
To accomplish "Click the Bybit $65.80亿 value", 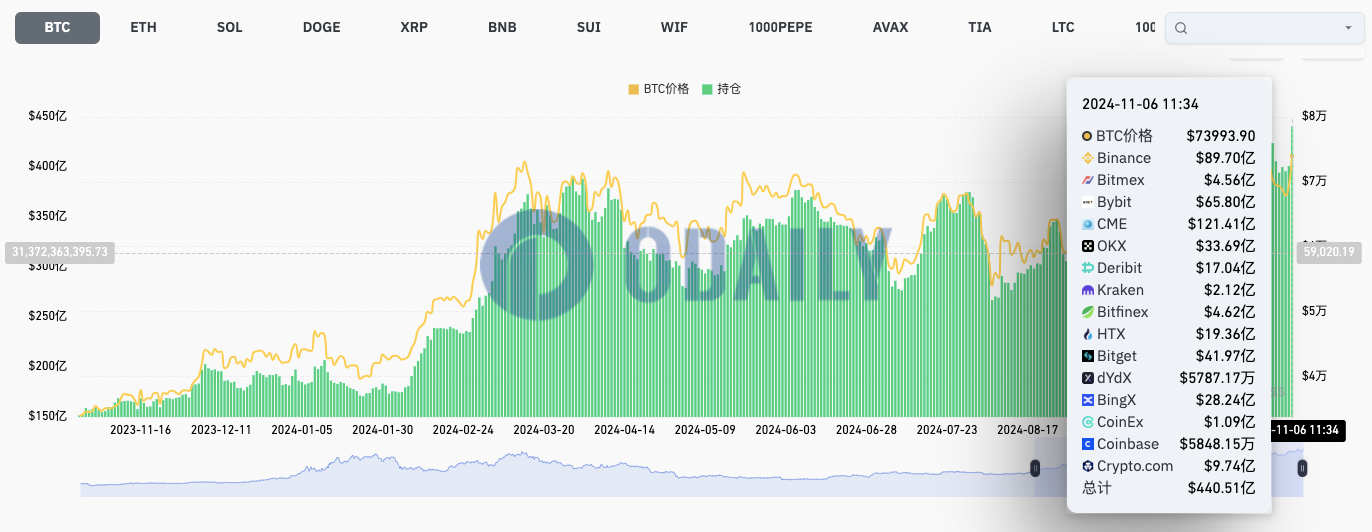I will coord(1226,202).
